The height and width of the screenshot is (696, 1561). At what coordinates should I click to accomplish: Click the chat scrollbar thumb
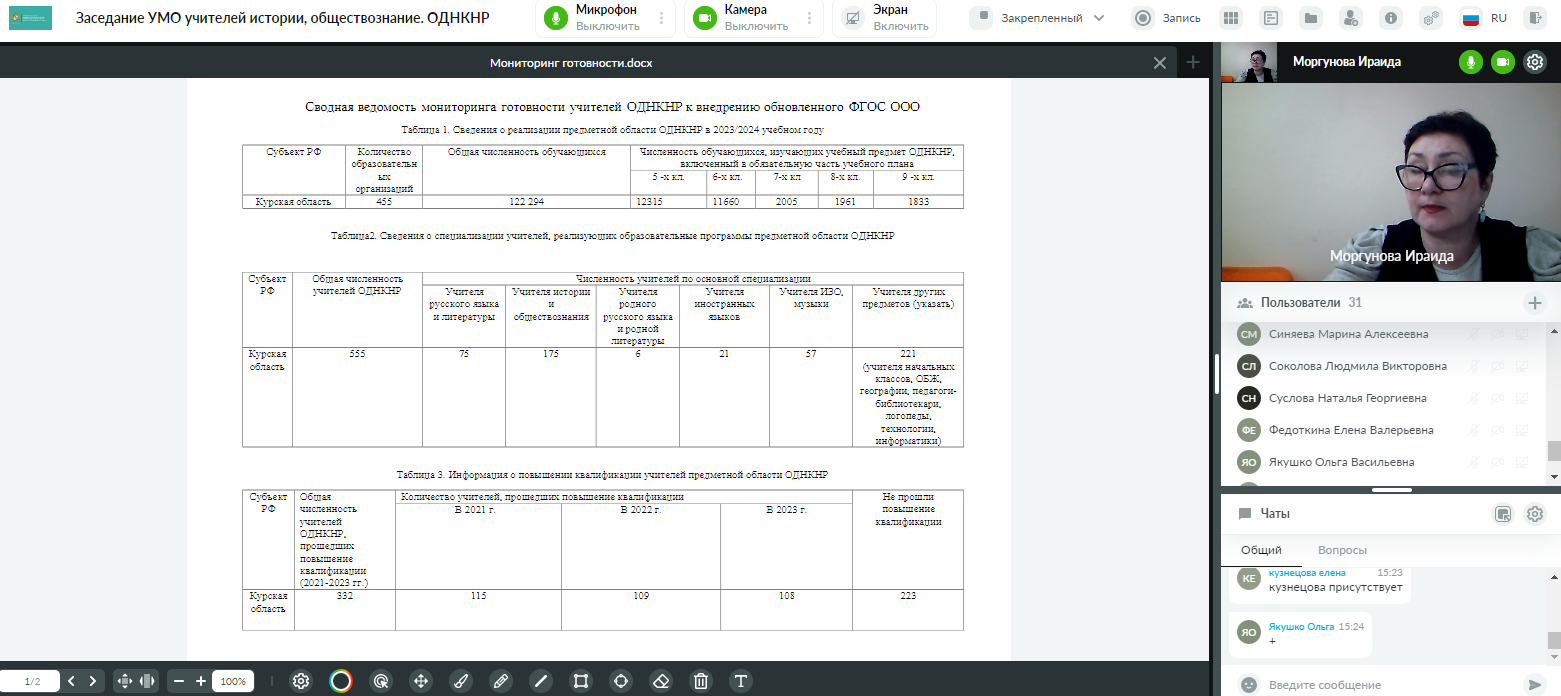pos(1554,641)
